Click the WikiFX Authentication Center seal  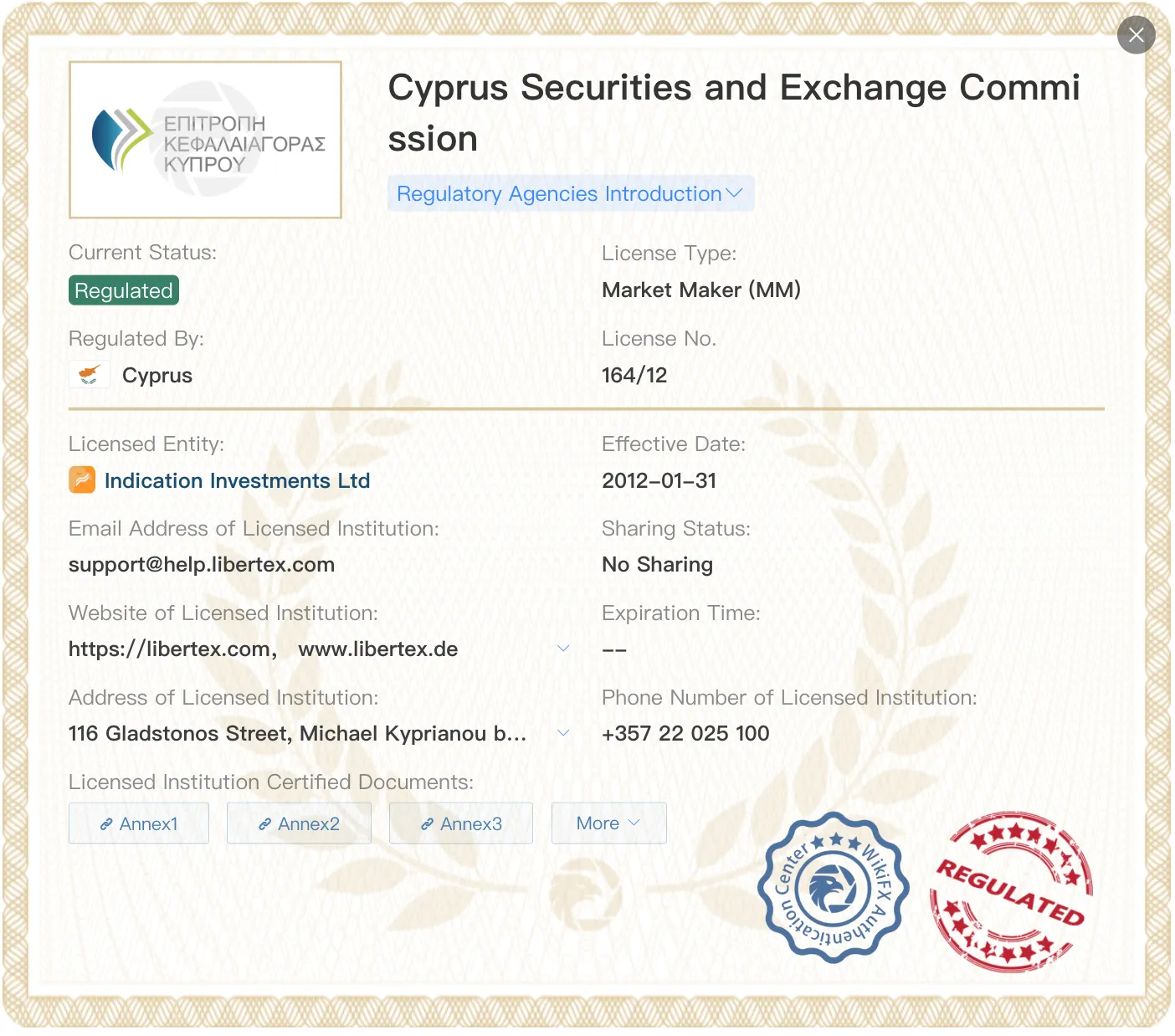click(x=833, y=888)
